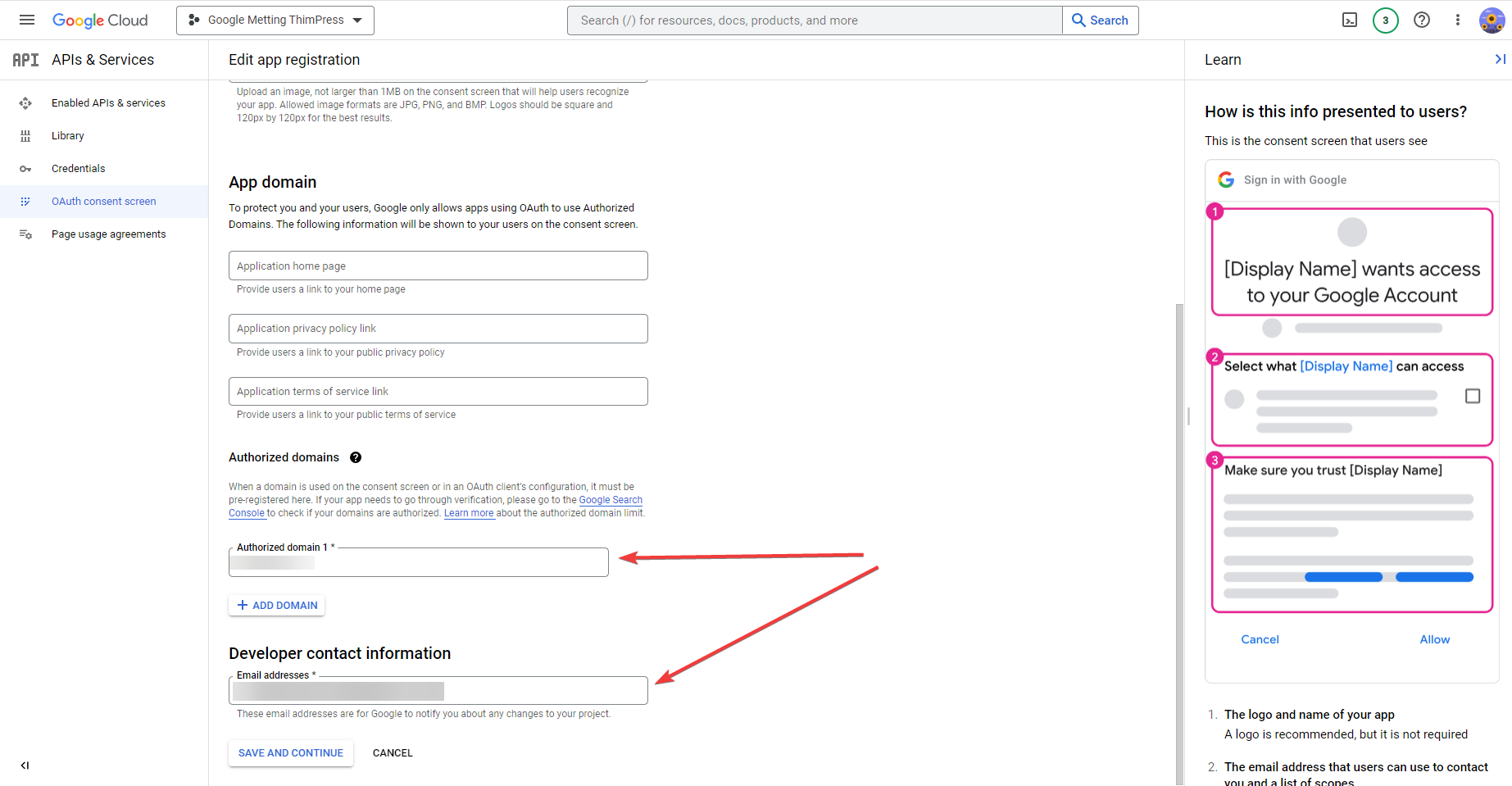Click the ADD DOMAIN button
Image resolution: width=1512 pixels, height=786 pixels.
click(x=277, y=606)
